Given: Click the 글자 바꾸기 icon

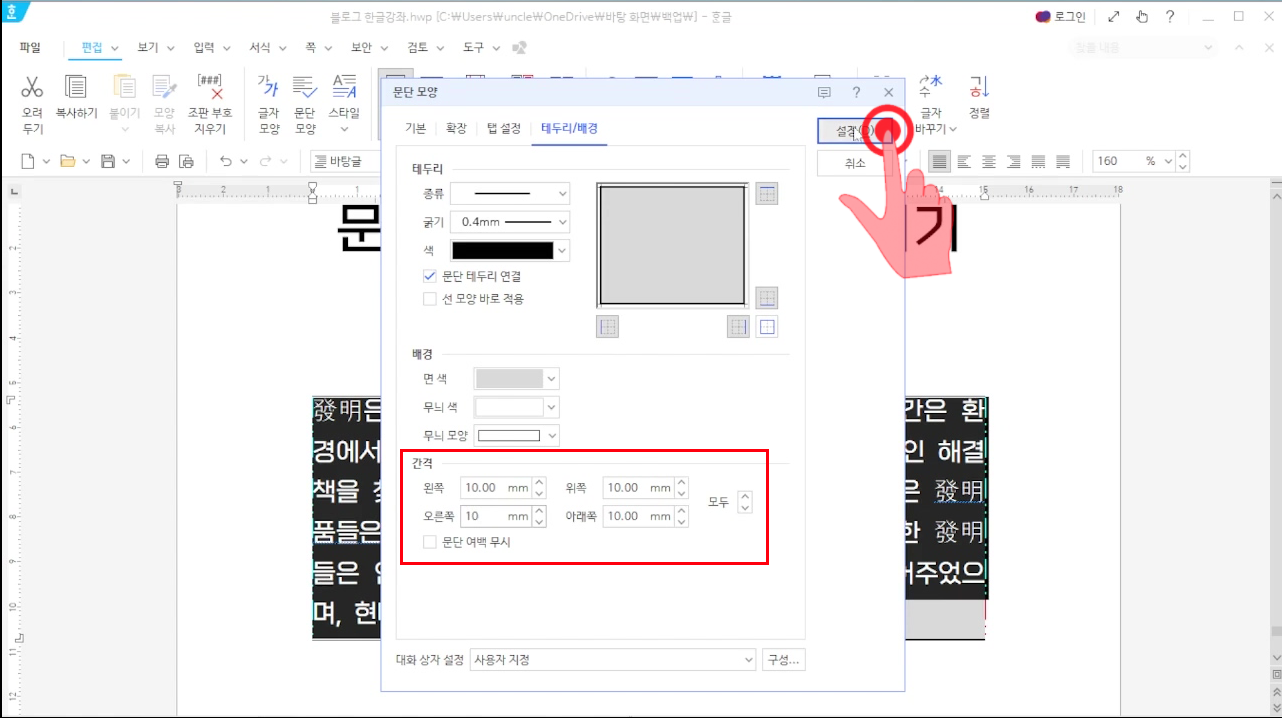Looking at the screenshot, I should click(931, 87).
